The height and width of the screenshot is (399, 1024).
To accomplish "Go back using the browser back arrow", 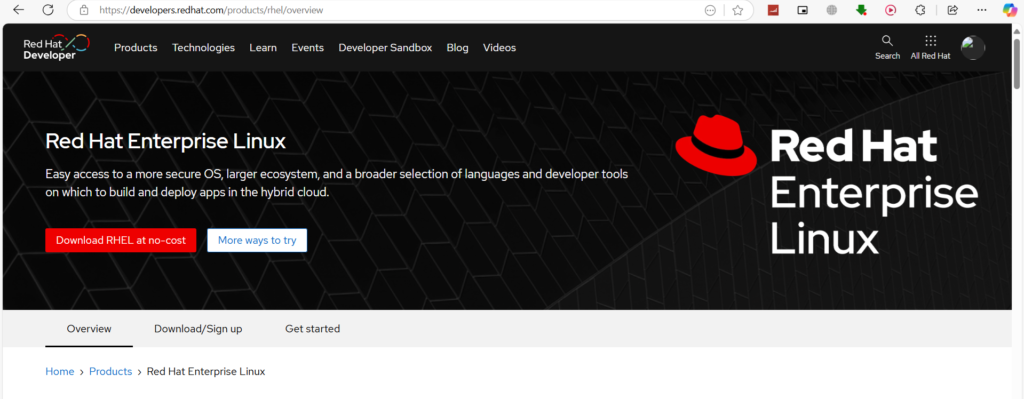I will 18,10.
